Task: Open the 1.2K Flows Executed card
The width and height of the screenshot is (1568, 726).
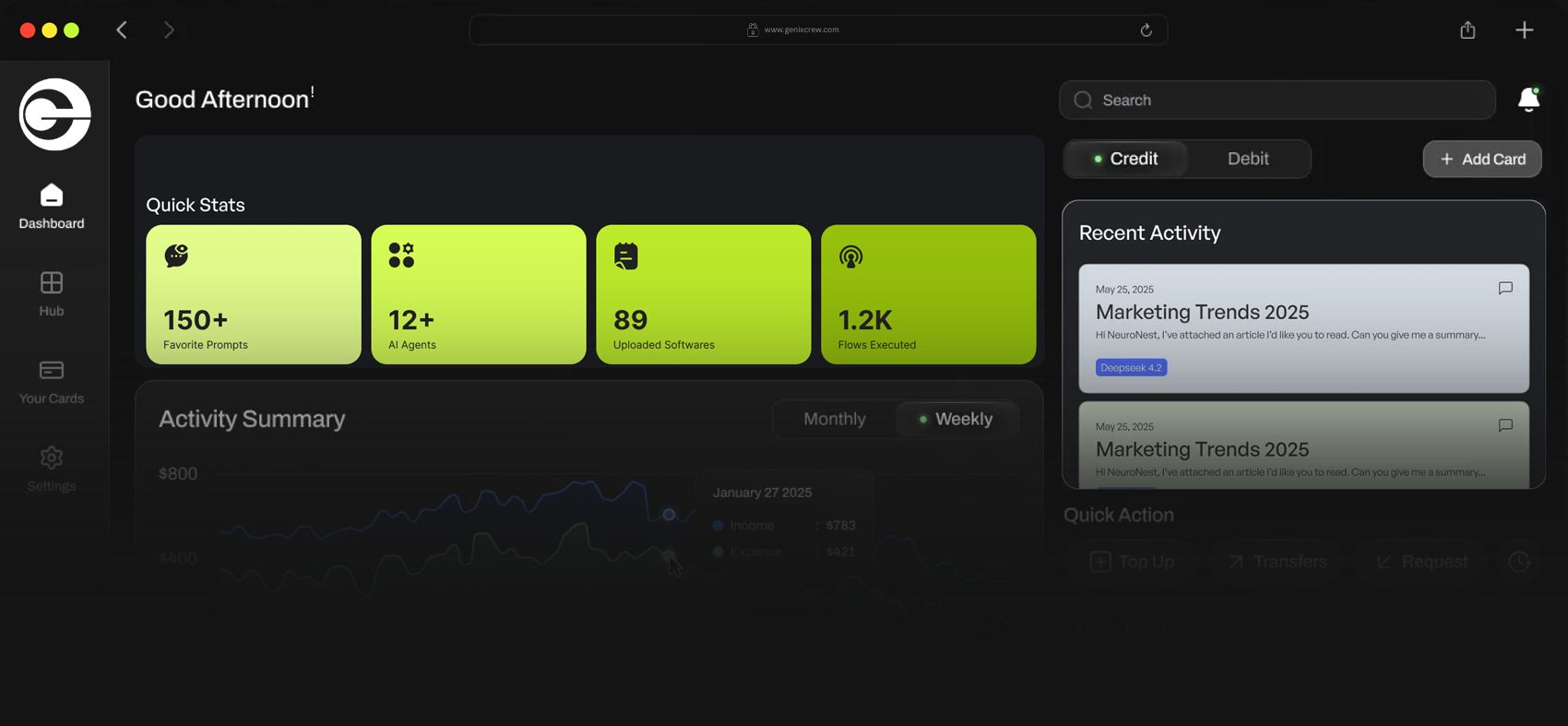Action: click(x=929, y=294)
